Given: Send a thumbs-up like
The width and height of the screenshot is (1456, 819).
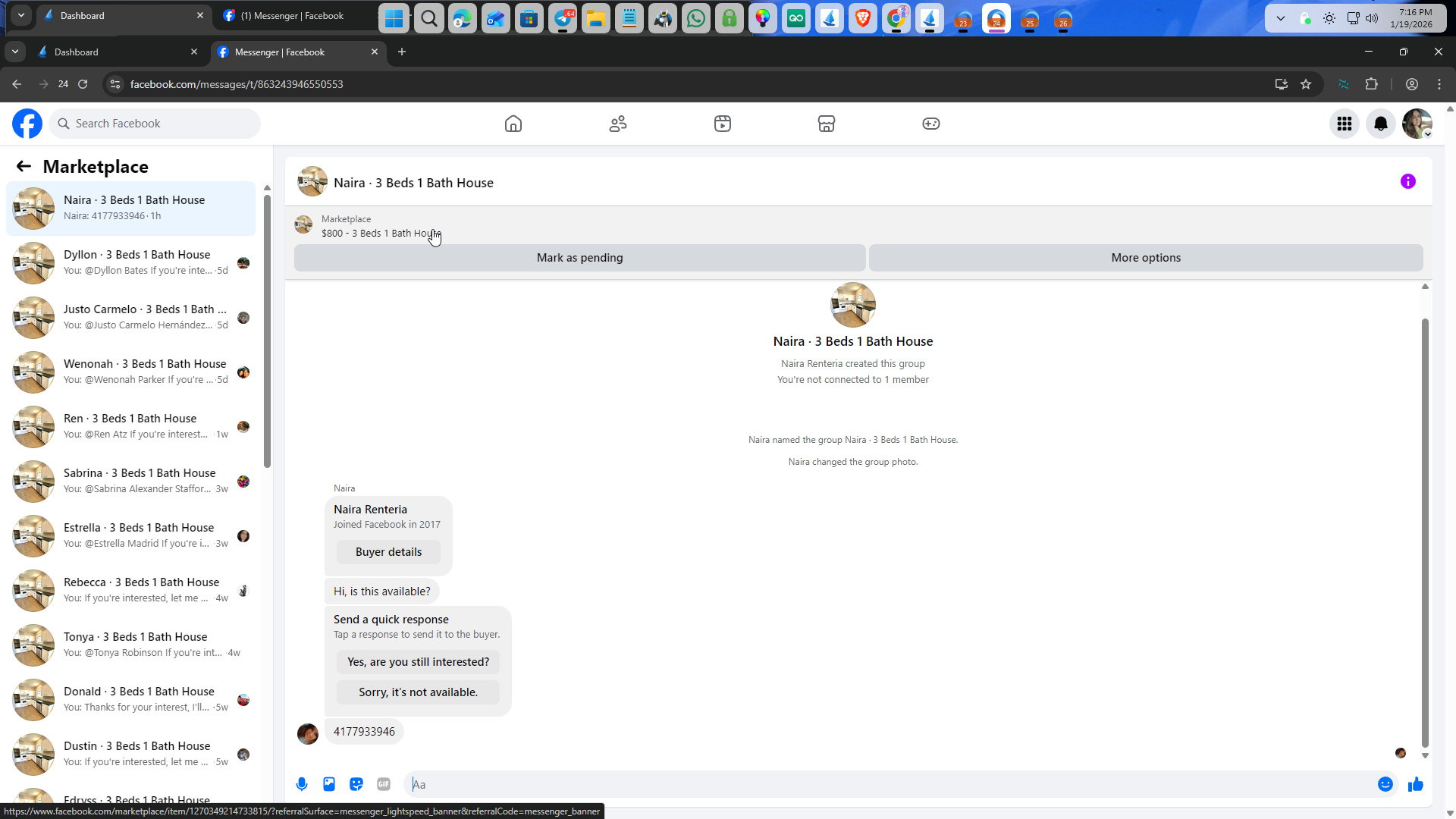Looking at the screenshot, I should tap(1416, 784).
